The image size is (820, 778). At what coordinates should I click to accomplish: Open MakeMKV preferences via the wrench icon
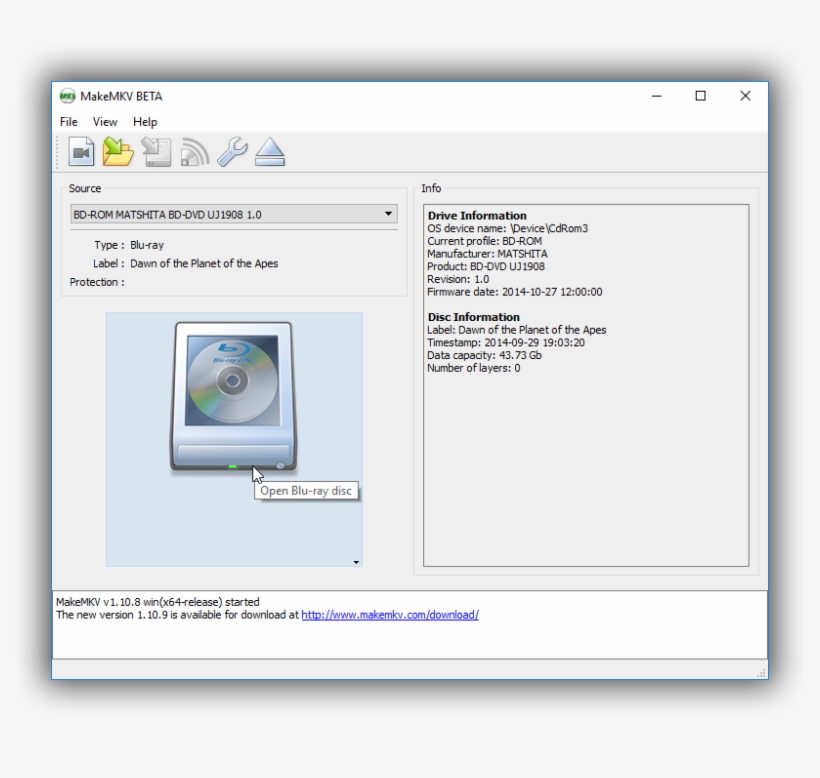(x=234, y=152)
